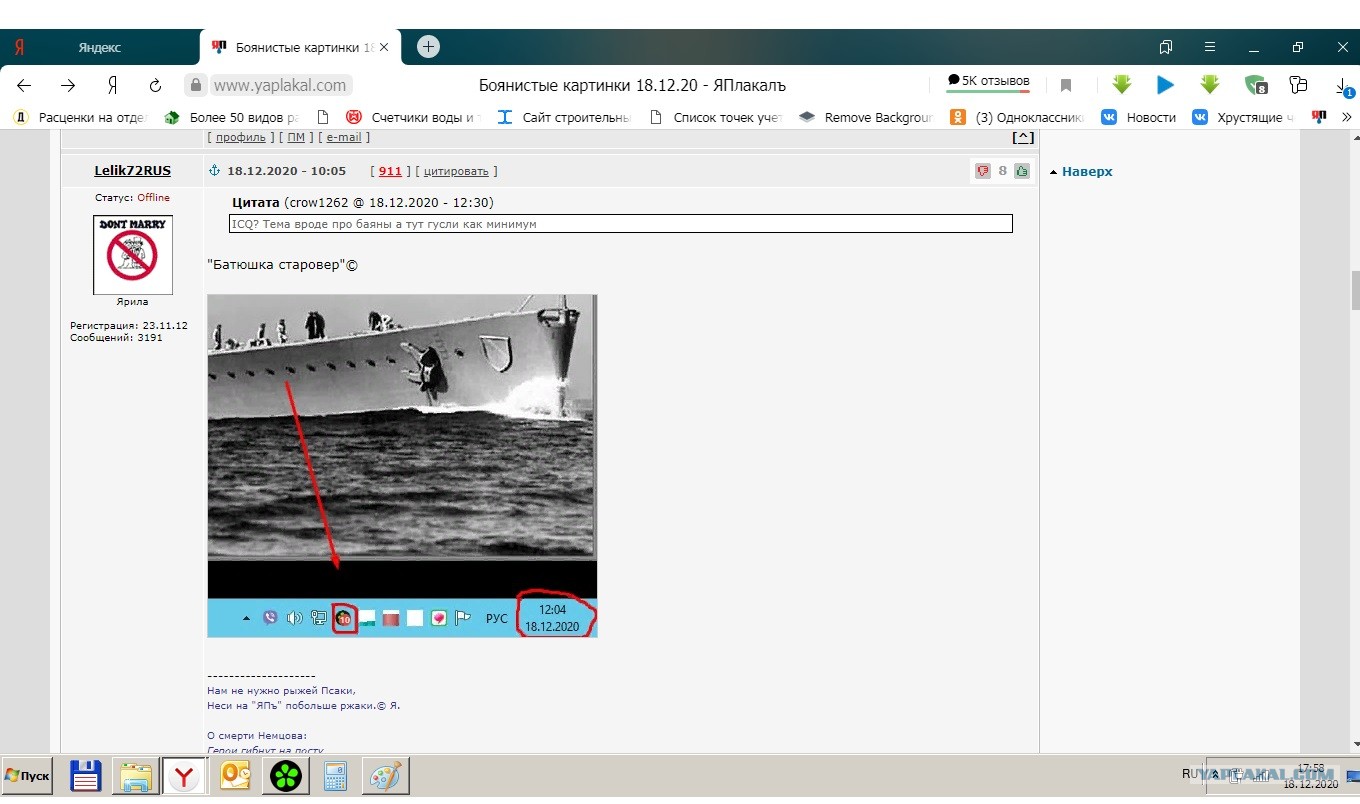Screen dimensions: 1360x804
Task: Open the Сайт строительны… bookmark
Action: (x=564, y=117)
